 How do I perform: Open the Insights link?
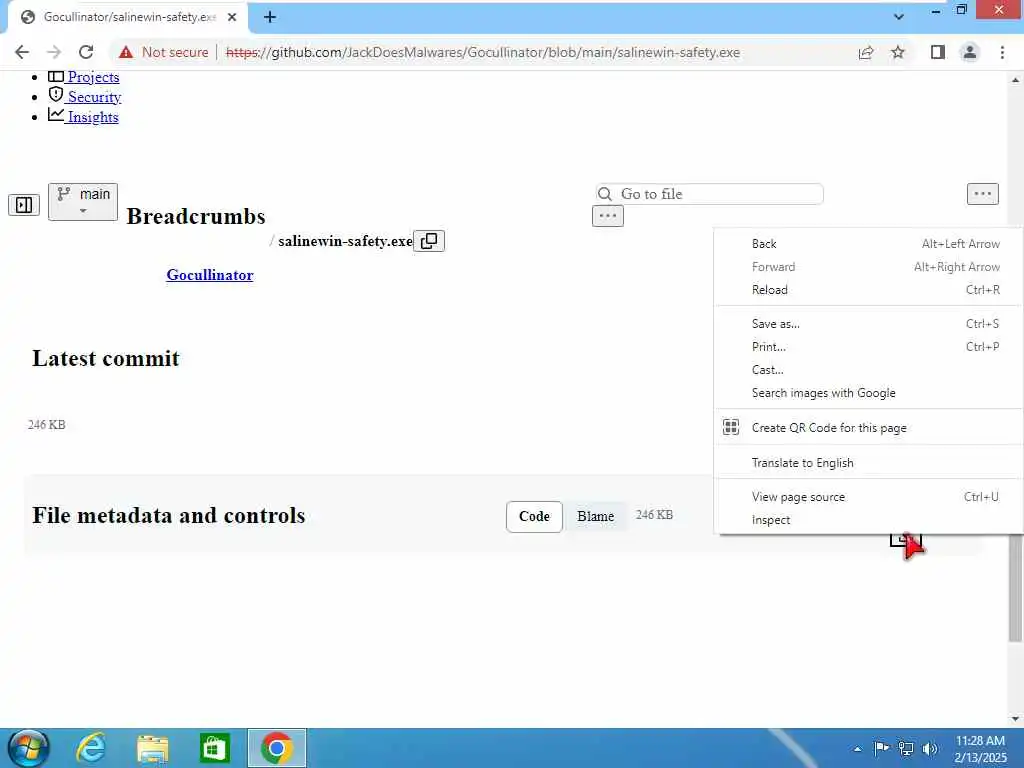[93, 117]
